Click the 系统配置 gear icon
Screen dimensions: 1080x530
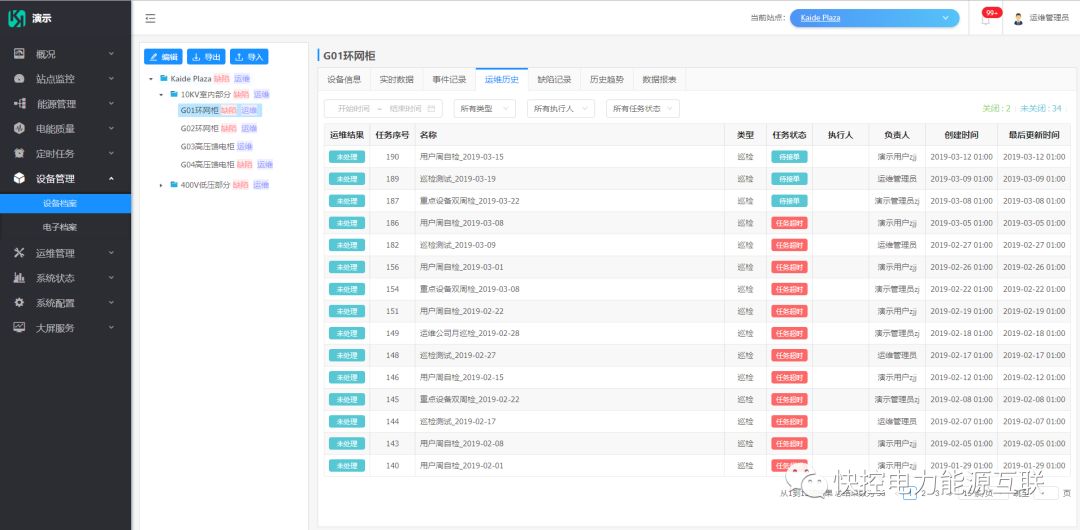point(19,303)
